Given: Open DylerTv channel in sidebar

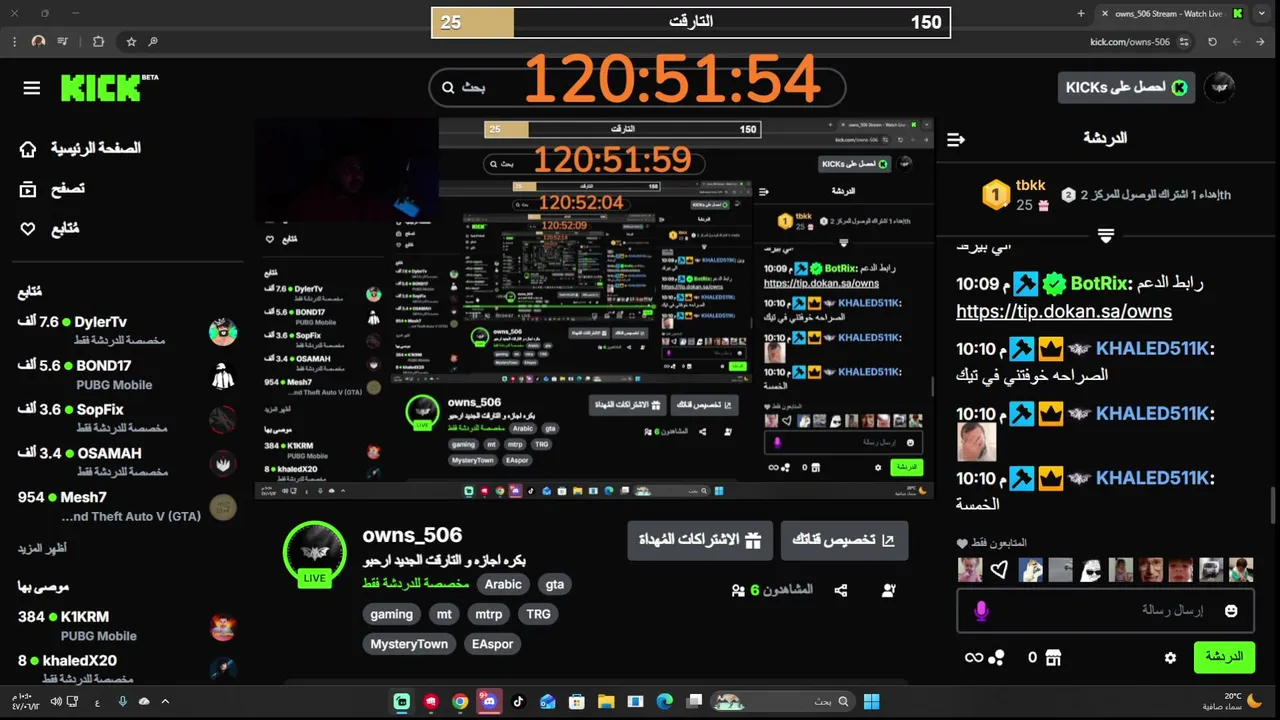Looking at the screenshot, I should coord(127,331).
